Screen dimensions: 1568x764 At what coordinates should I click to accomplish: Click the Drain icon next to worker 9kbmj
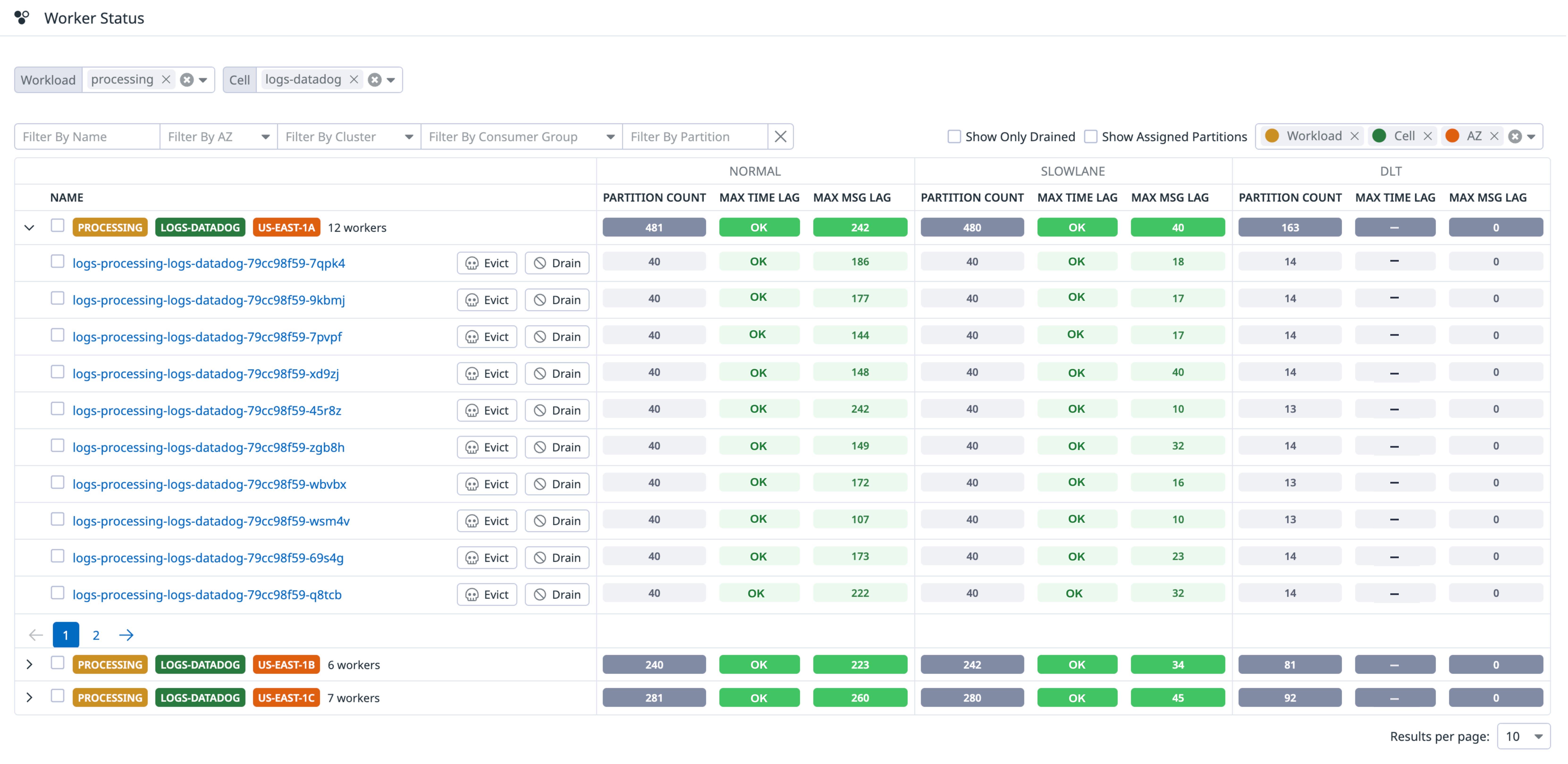(540, 300)
